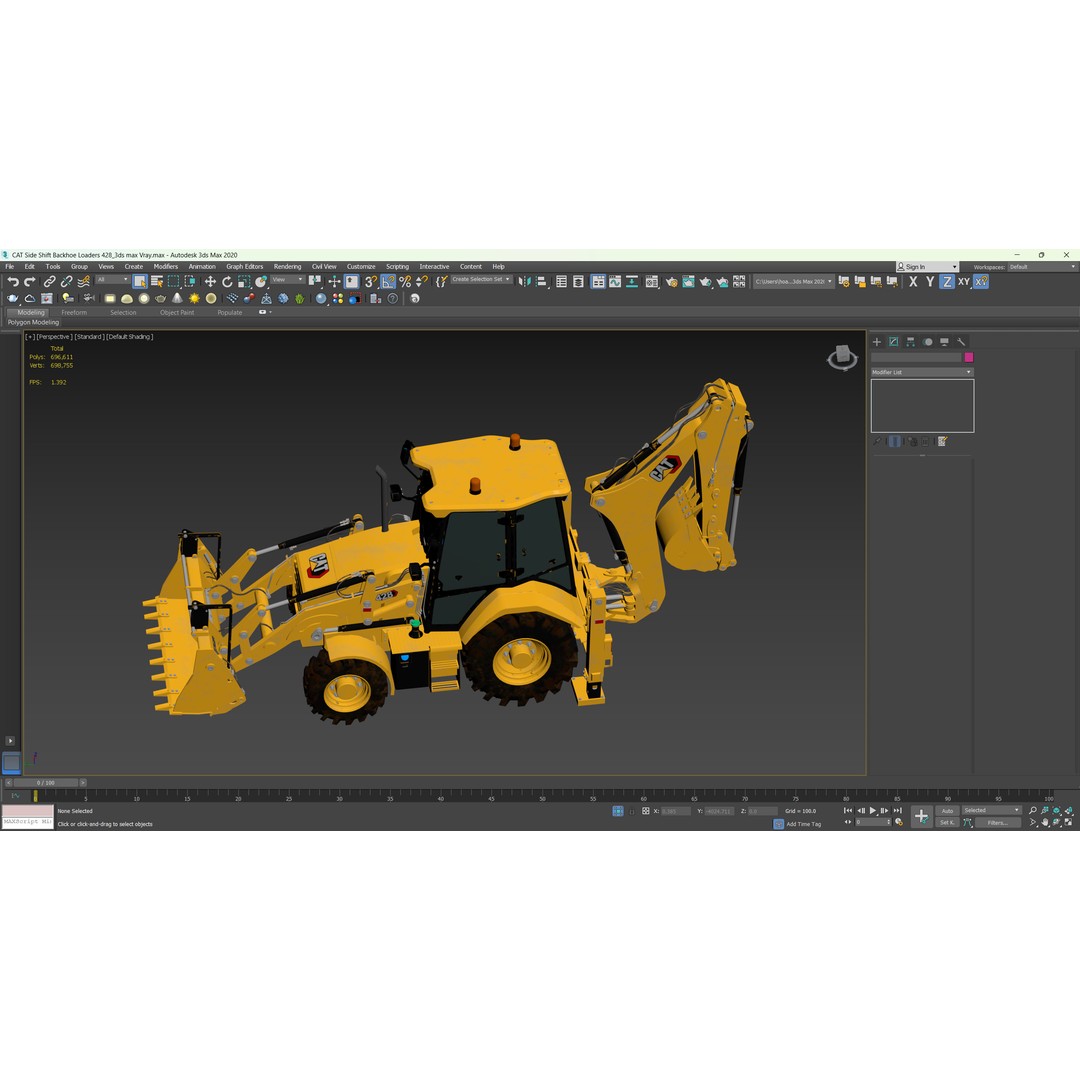Toggle the Z axis constraint
The height and width of the screenshot is (1080, 1080).
click(947, 282)
